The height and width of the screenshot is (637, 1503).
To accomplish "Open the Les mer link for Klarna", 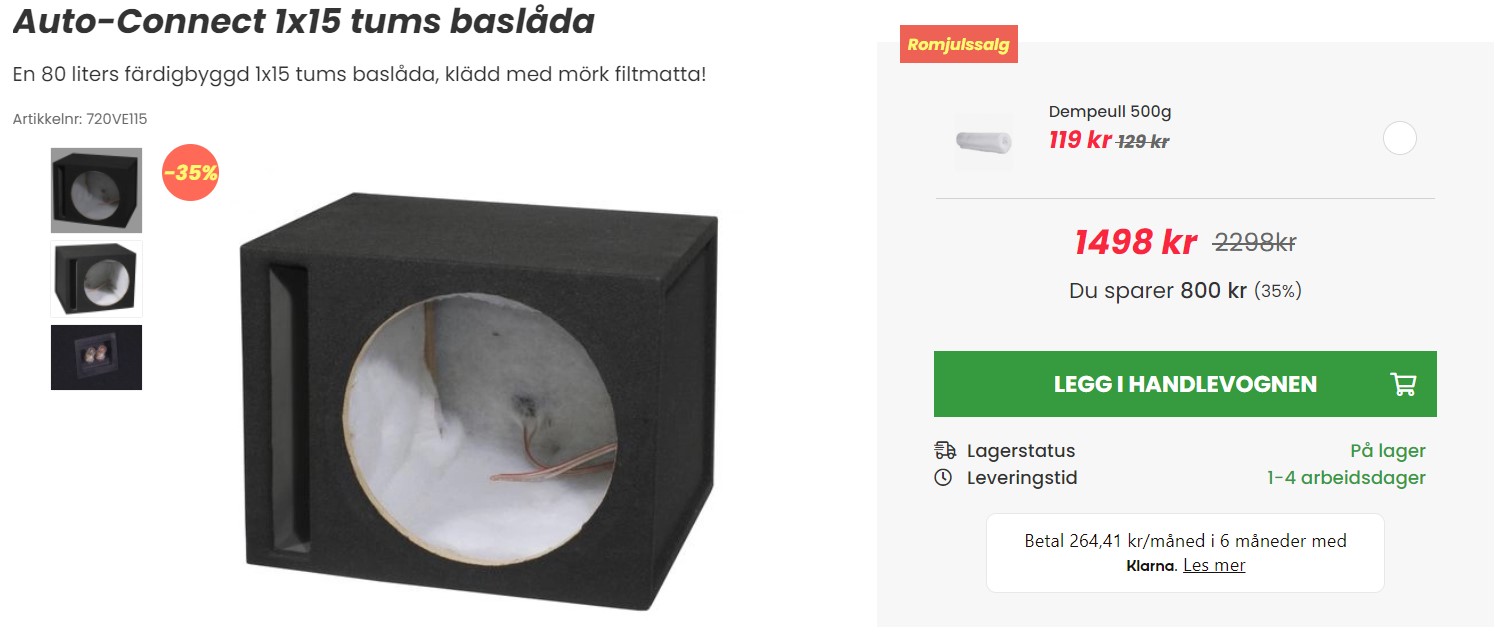I will coord(1214,565).
